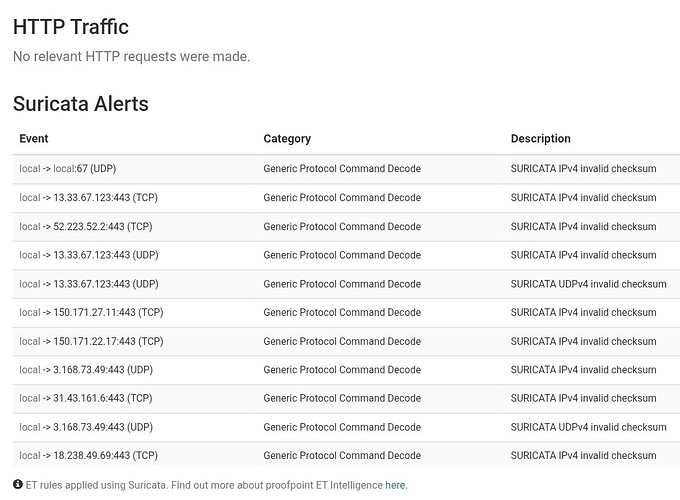Screen dimensions: 680x500
Task: Click the Category cell for 31.43.161.6 row
Action: point(342,399)
